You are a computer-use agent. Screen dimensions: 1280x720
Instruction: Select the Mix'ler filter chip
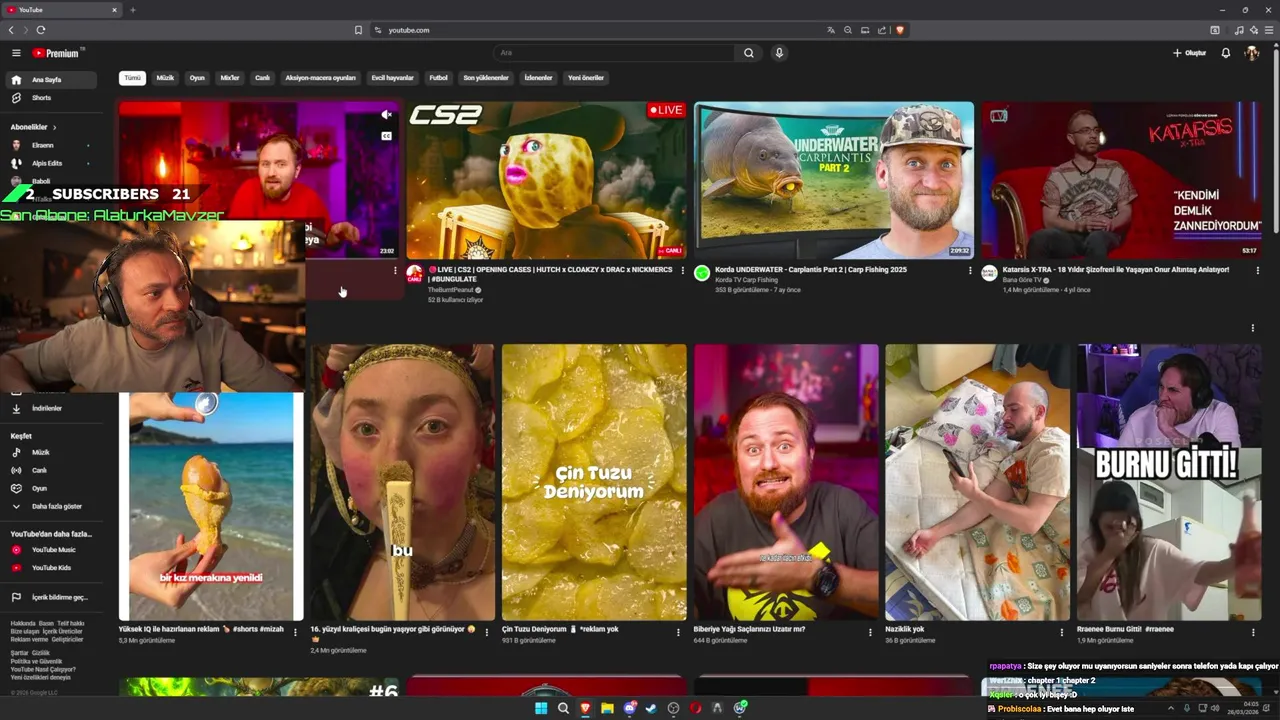(x=230, y=78)
